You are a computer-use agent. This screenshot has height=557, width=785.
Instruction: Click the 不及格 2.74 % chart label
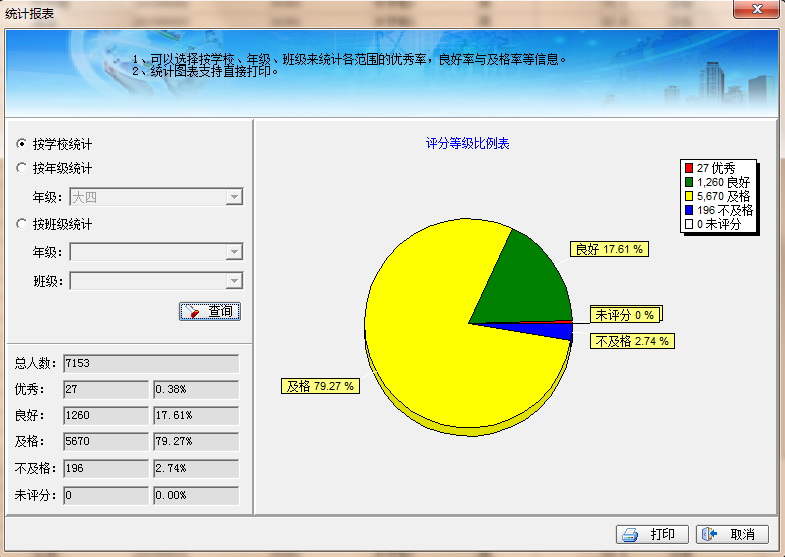[x=632, y=341]
